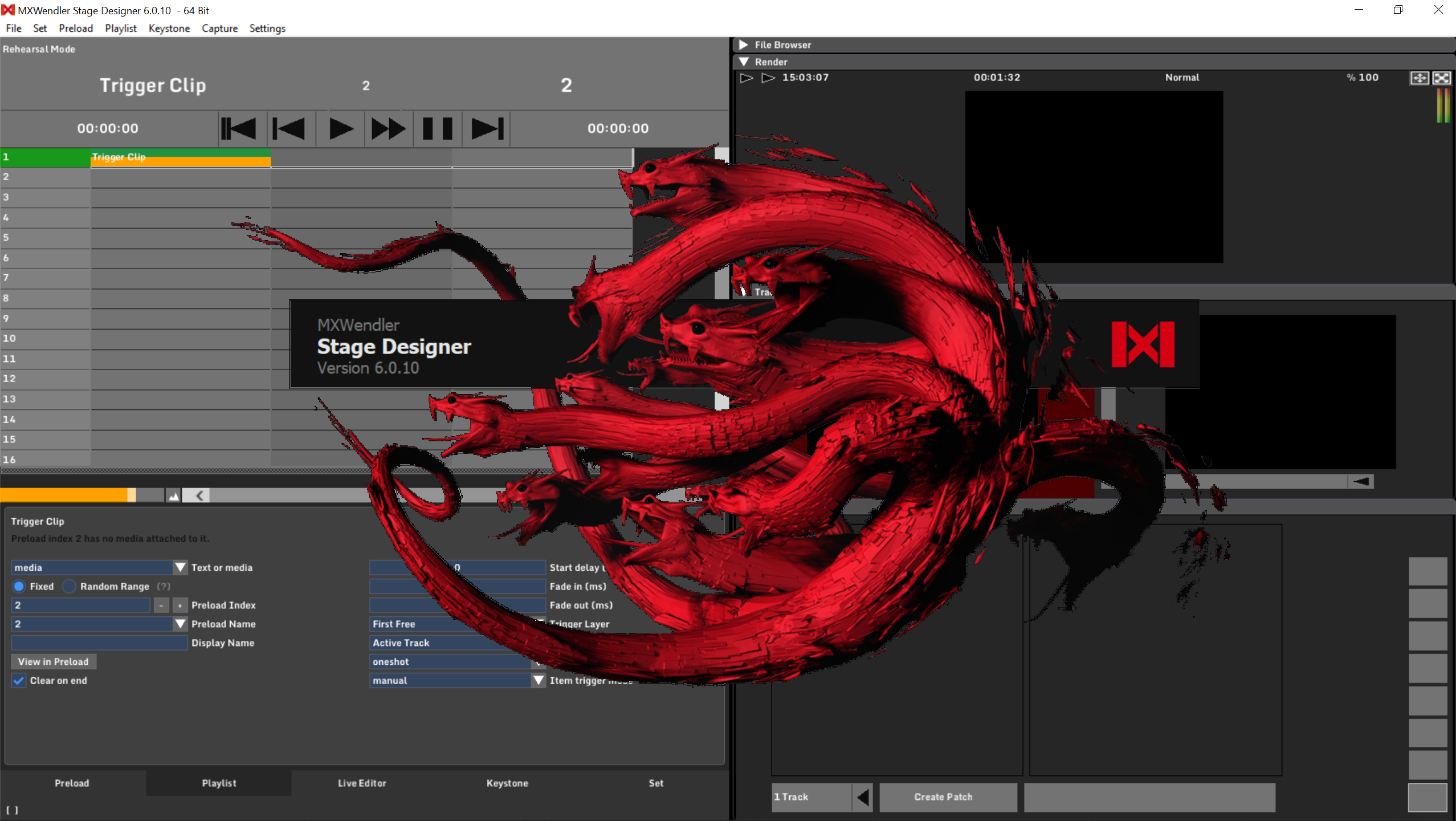
Task: Click the View in Preload button
Action: point(53,661)
